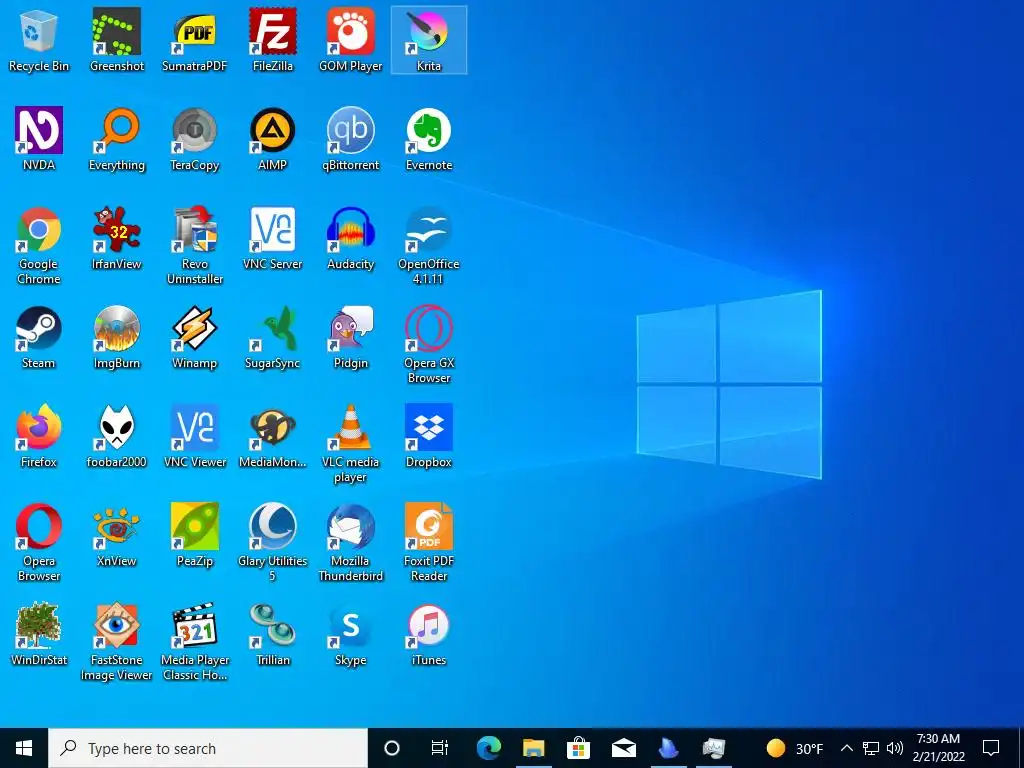The width and height of the screenshot is (1024, 768).
Task: Click the blue cone taskbar app
Action: point(668,748)
